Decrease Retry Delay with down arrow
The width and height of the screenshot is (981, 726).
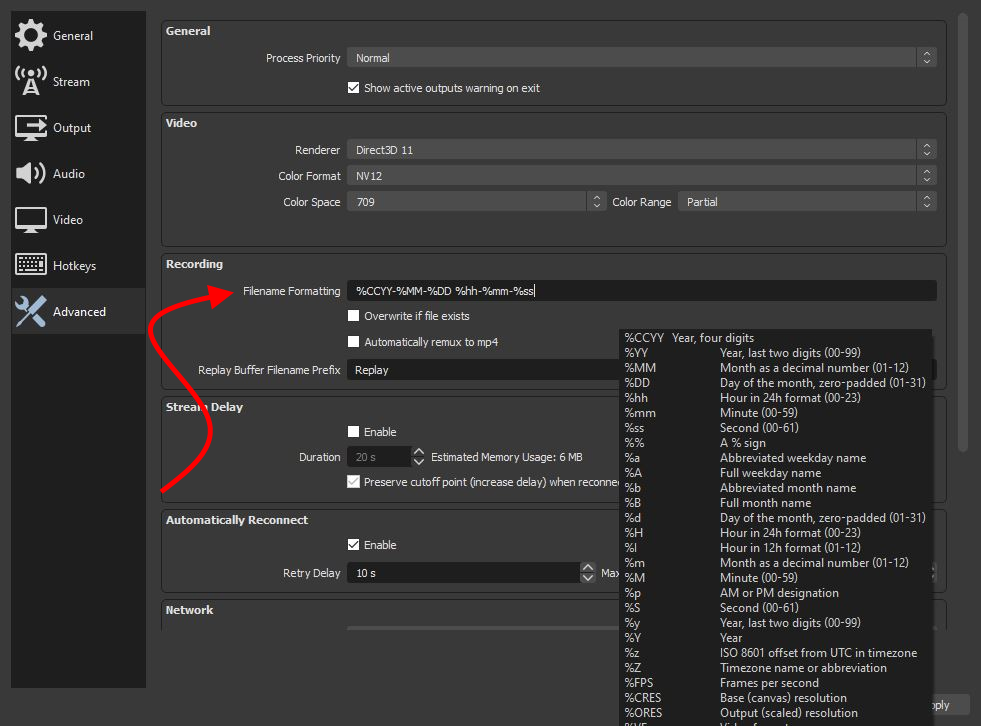pyautogui.click(x=587, y=578)
